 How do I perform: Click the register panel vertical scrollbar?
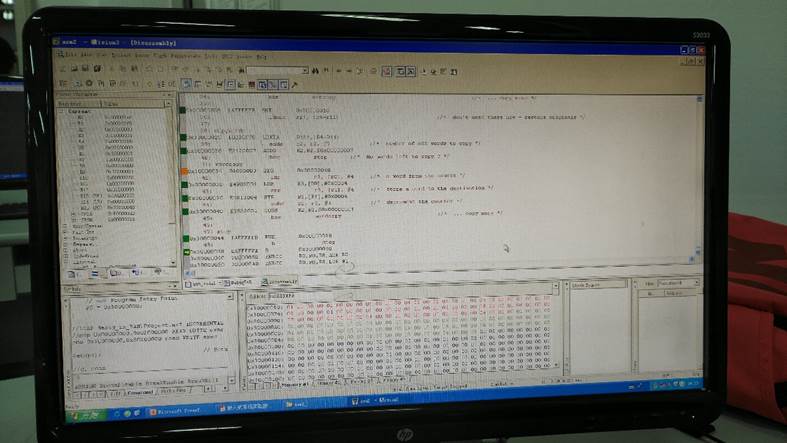pos(172,180)
